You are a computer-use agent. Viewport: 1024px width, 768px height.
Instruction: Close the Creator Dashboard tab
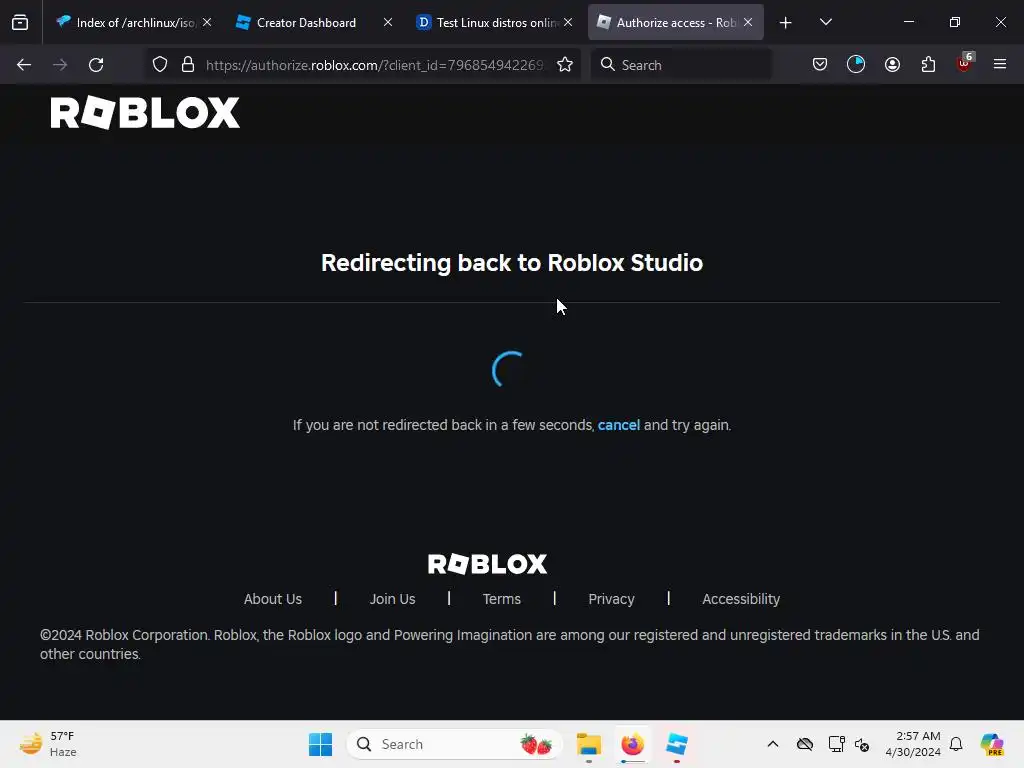[388, 22]
